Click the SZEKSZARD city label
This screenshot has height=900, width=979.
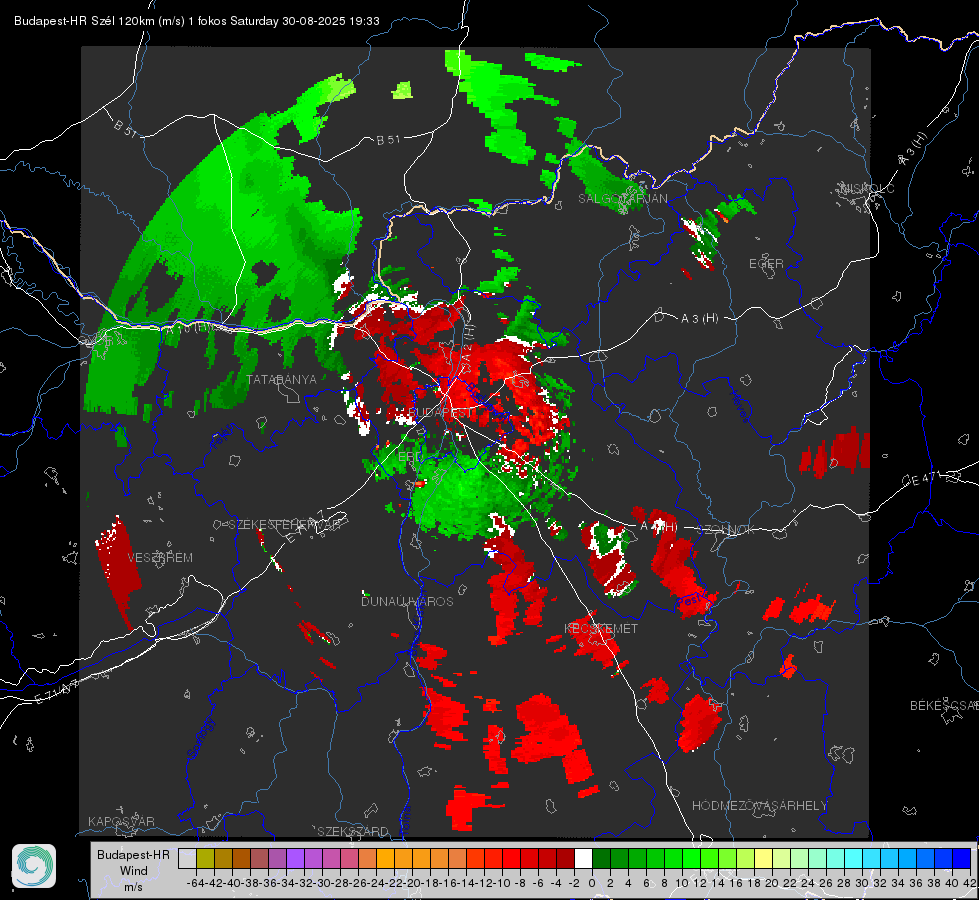point(353,831)
